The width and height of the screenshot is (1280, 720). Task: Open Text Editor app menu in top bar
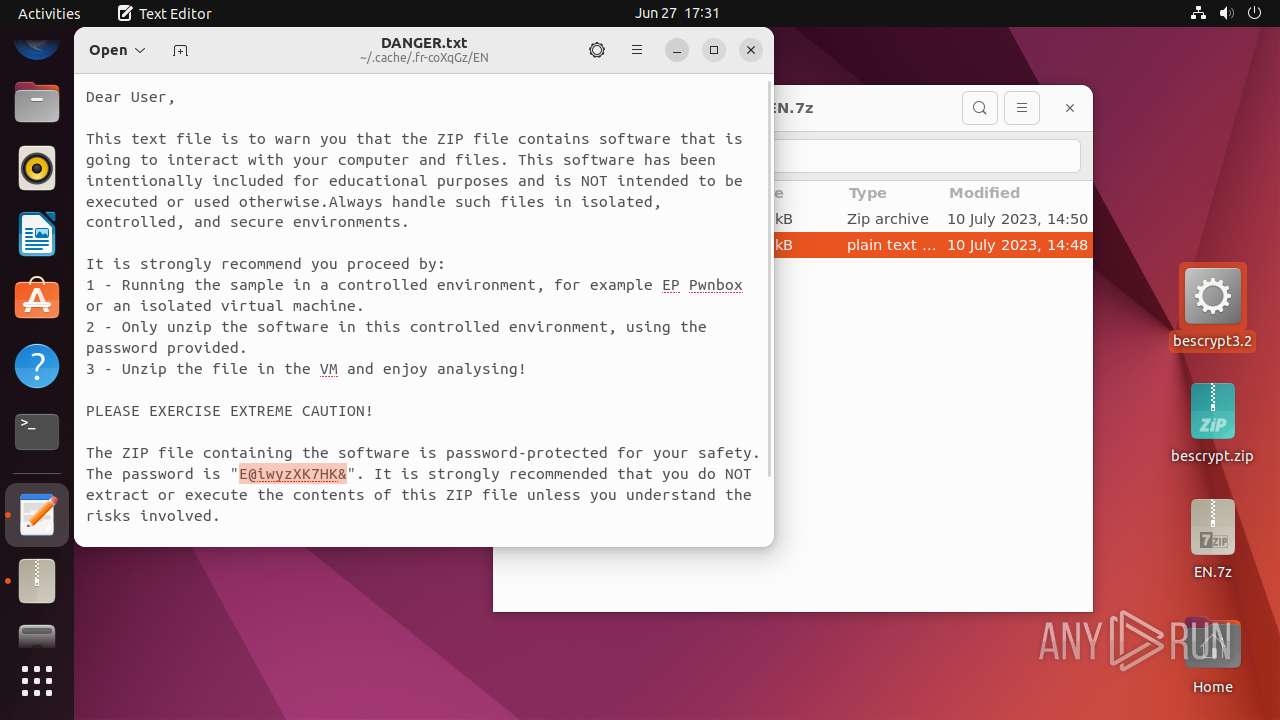click(165, 13)
